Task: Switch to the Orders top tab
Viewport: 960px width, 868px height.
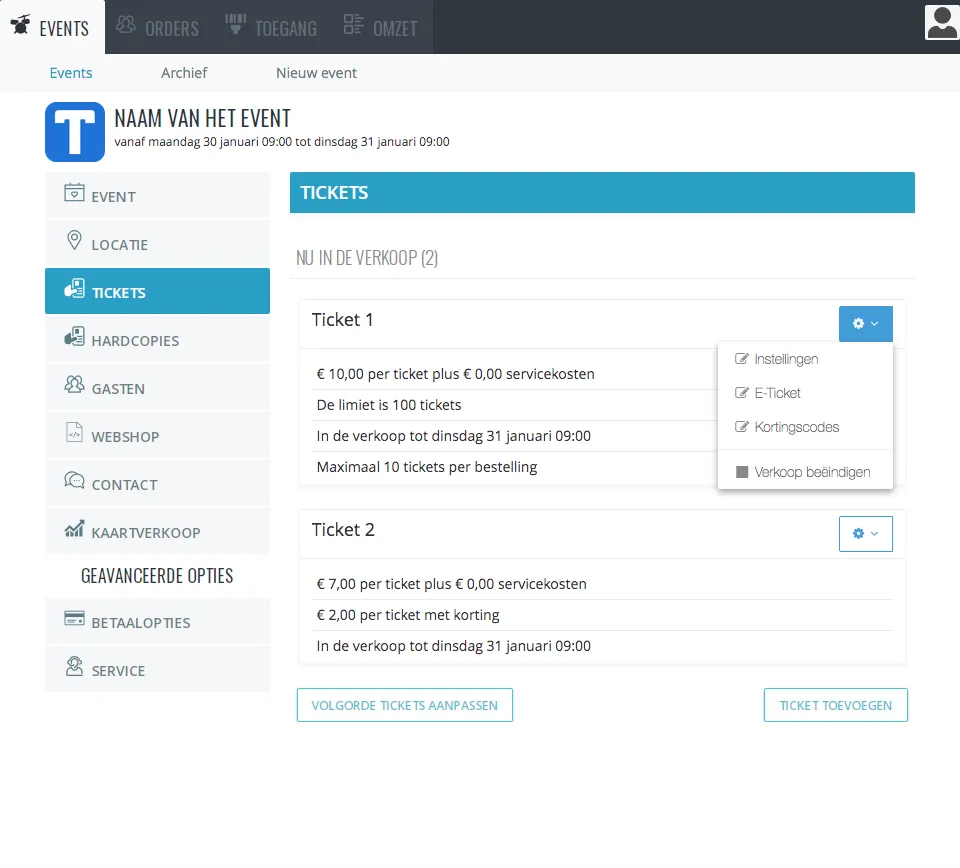Action: click(158, 28)
